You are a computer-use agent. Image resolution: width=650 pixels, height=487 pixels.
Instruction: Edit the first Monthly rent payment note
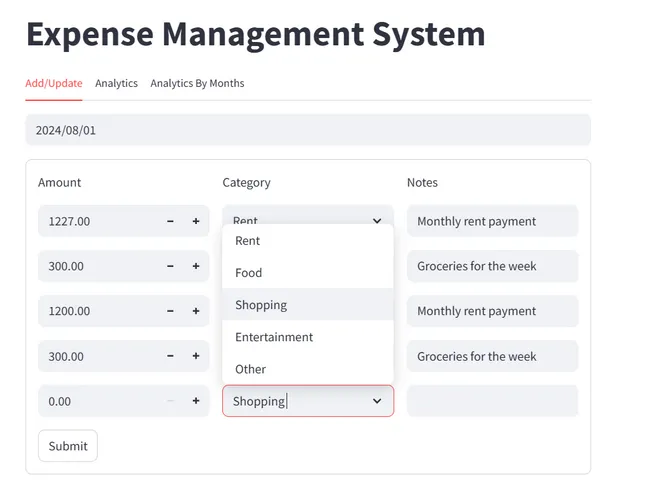pyautogui.click(x=492, y=221)
